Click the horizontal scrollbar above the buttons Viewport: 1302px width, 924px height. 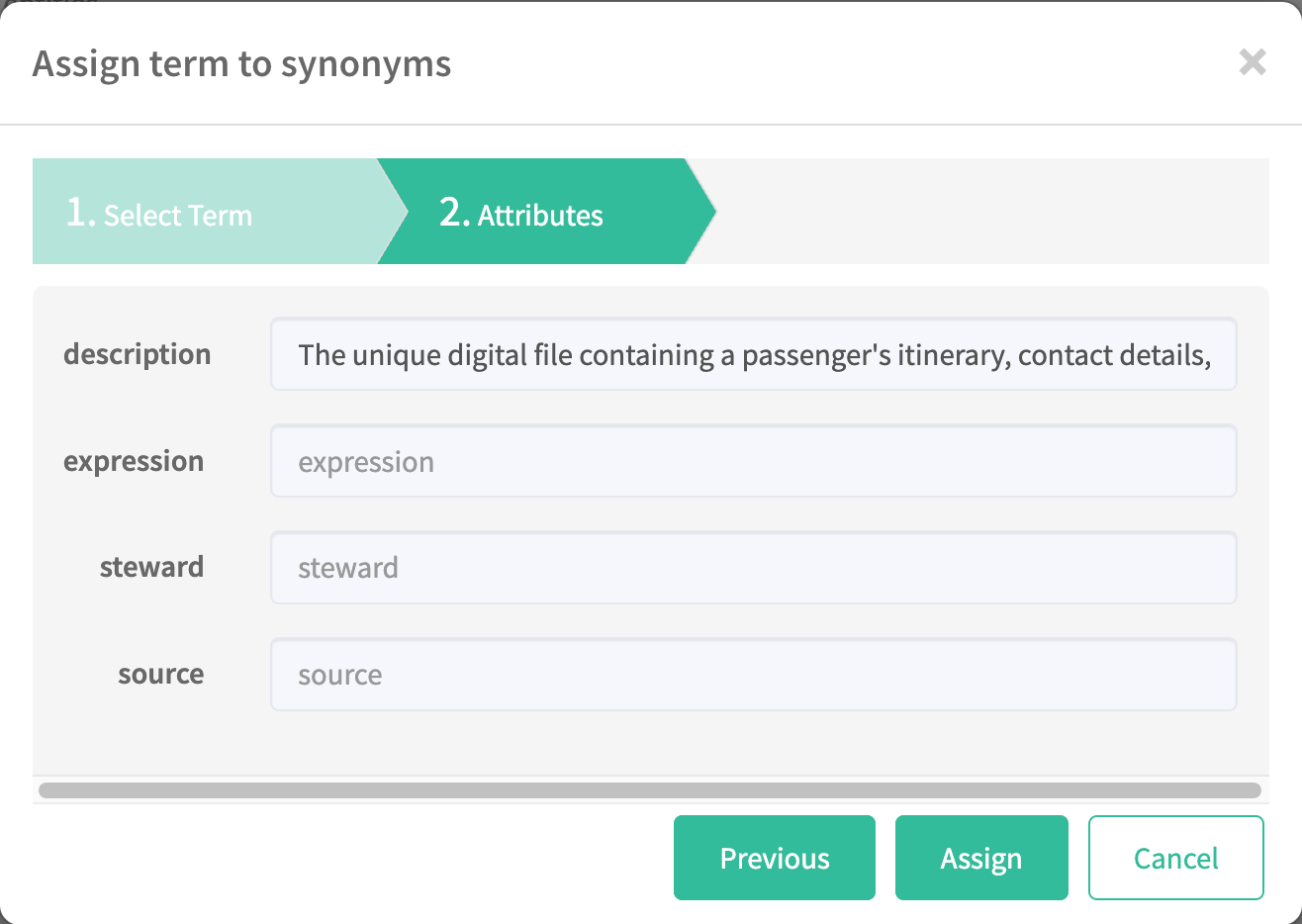649,790
